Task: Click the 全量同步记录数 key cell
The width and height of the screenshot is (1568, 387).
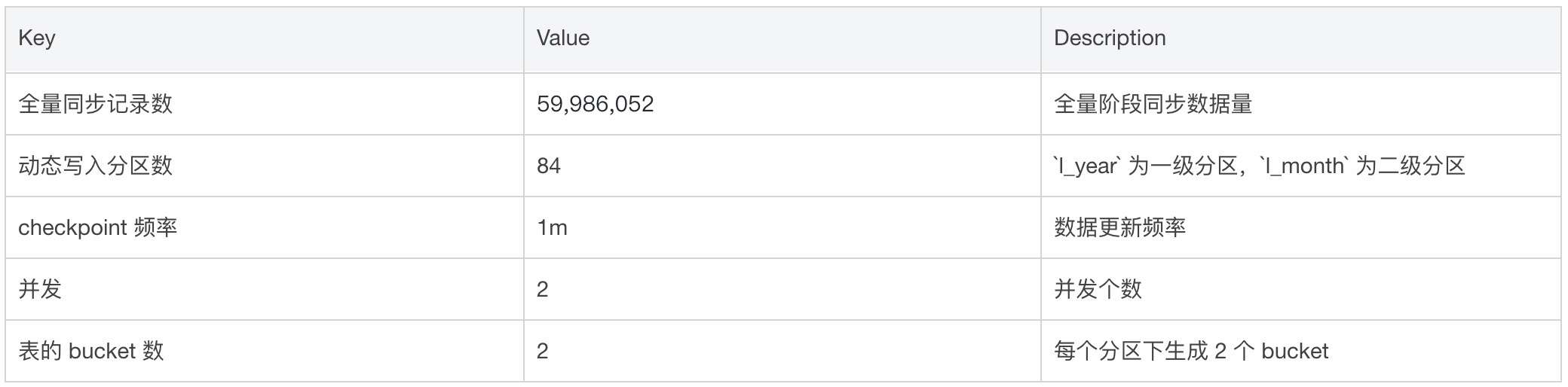Action: click(96, 104)
